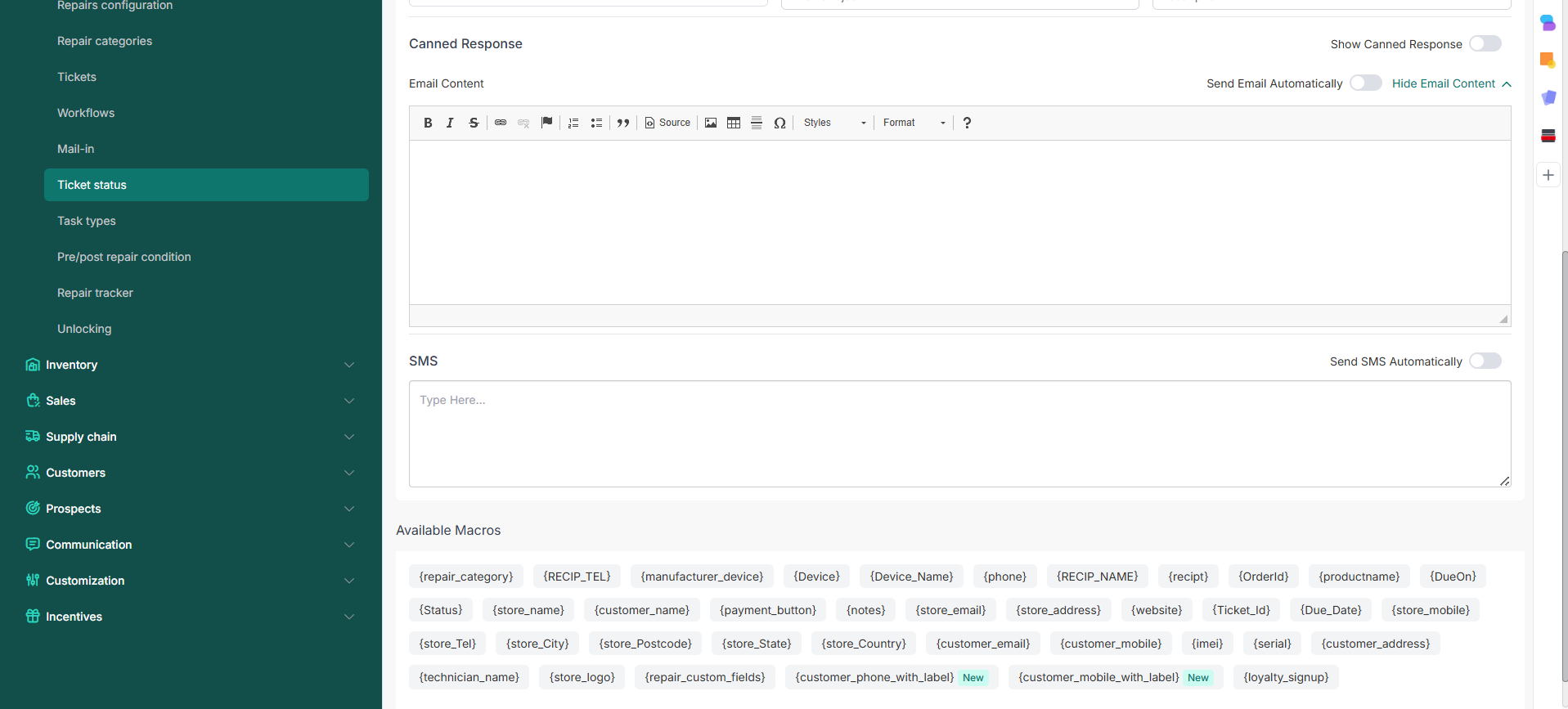Apply italic formatting in the editor
Image resolution: width=1568 pixels, height=709 pixels.
(450, 123)
